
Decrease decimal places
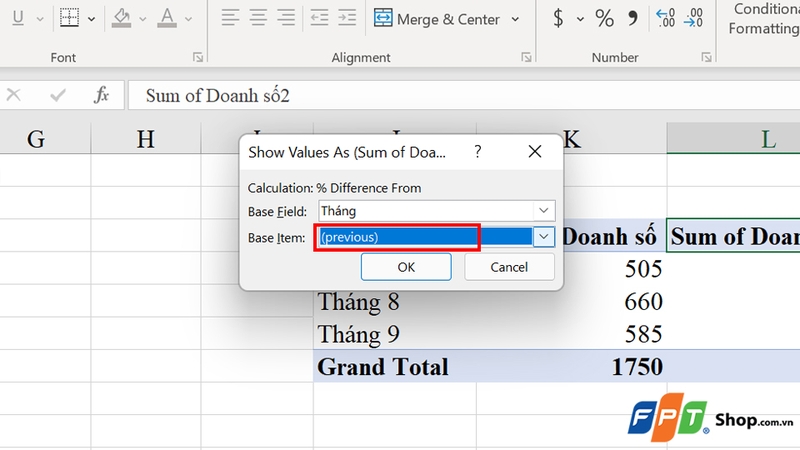click(694, 18)
